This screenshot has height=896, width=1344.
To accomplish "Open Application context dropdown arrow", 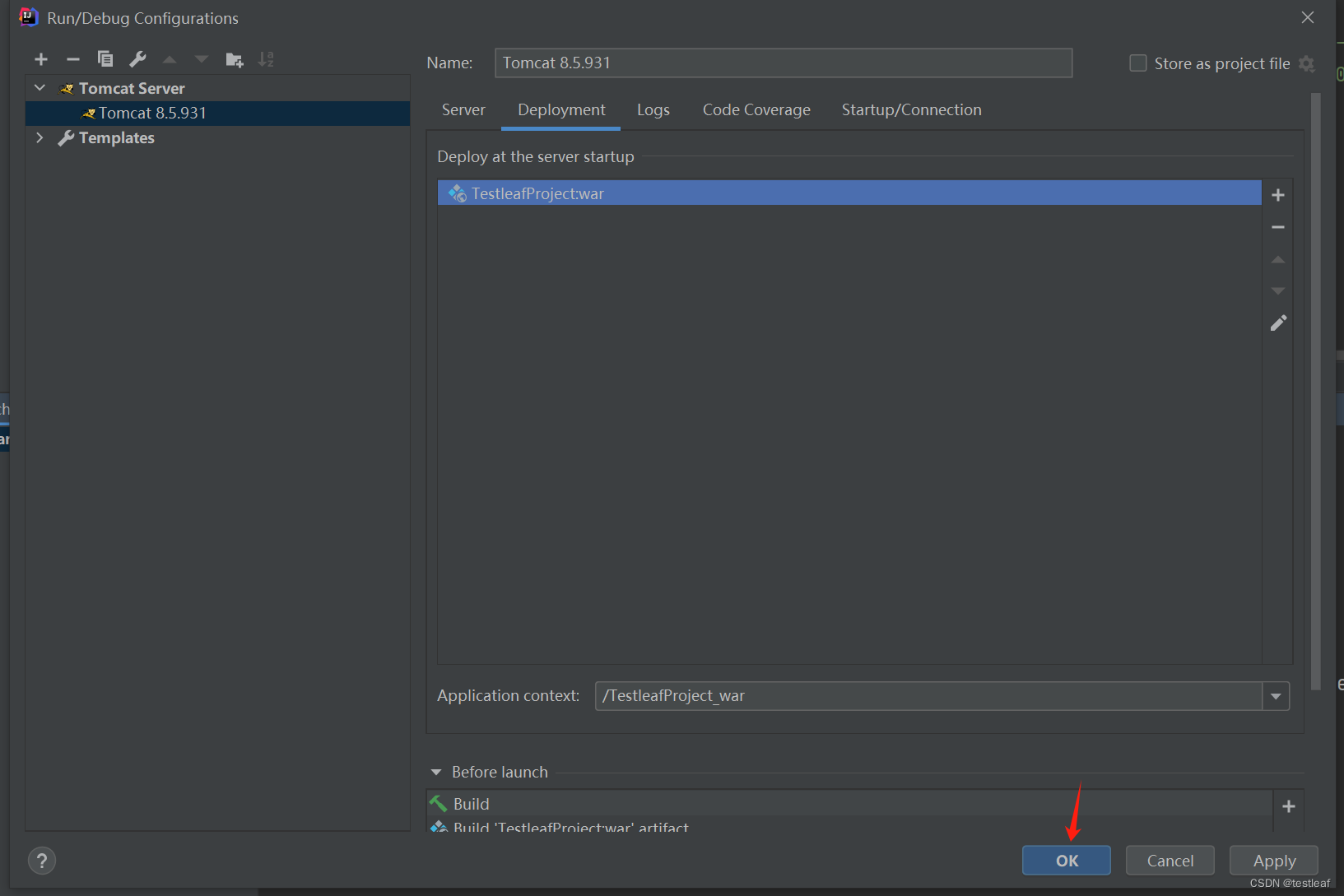I will [x=1276, y=696].
